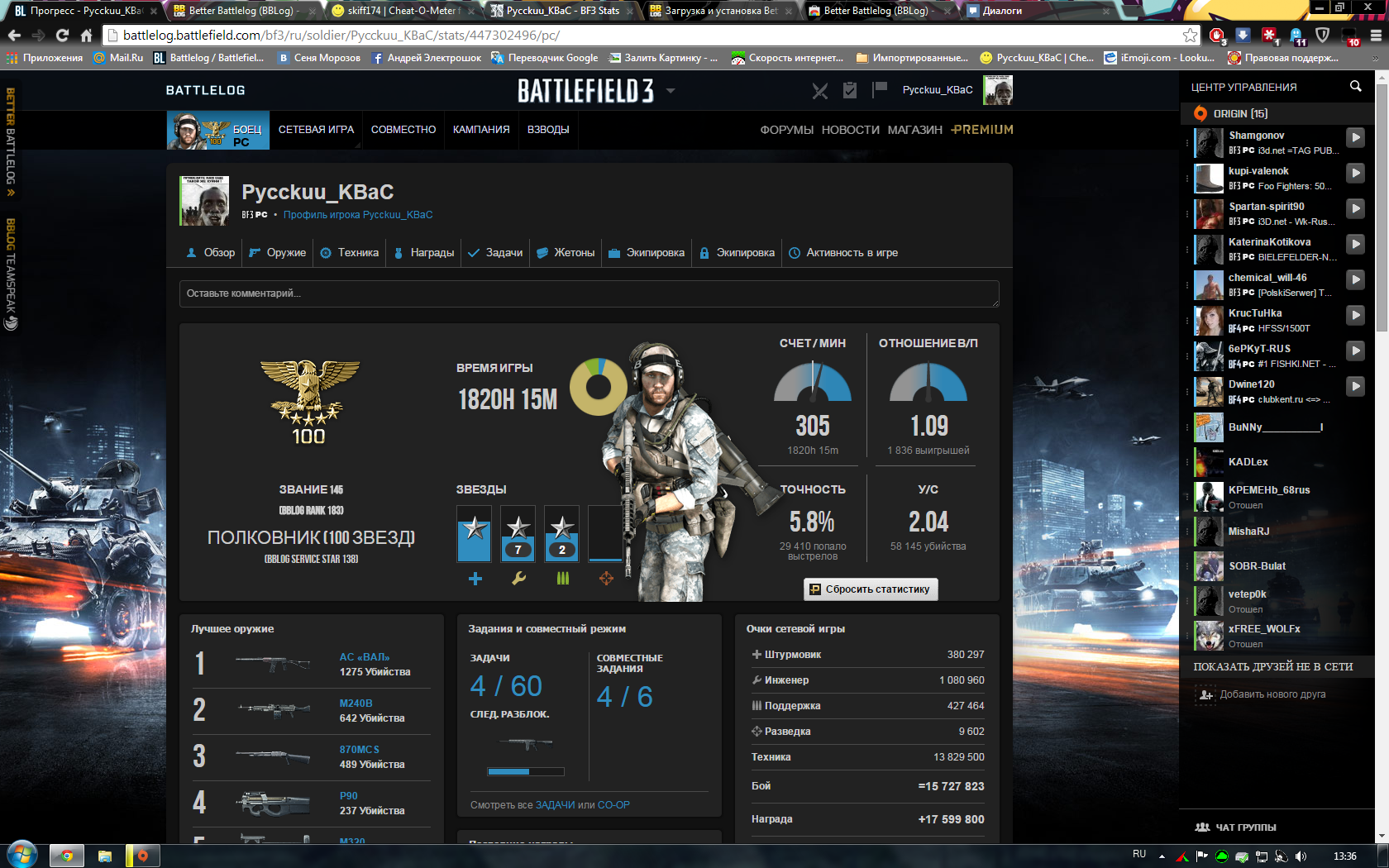1389x868 pixels.
Task: Open the БОЕЦ PC soldier tab
Action: pyautogui.click(x=218, y=130)
